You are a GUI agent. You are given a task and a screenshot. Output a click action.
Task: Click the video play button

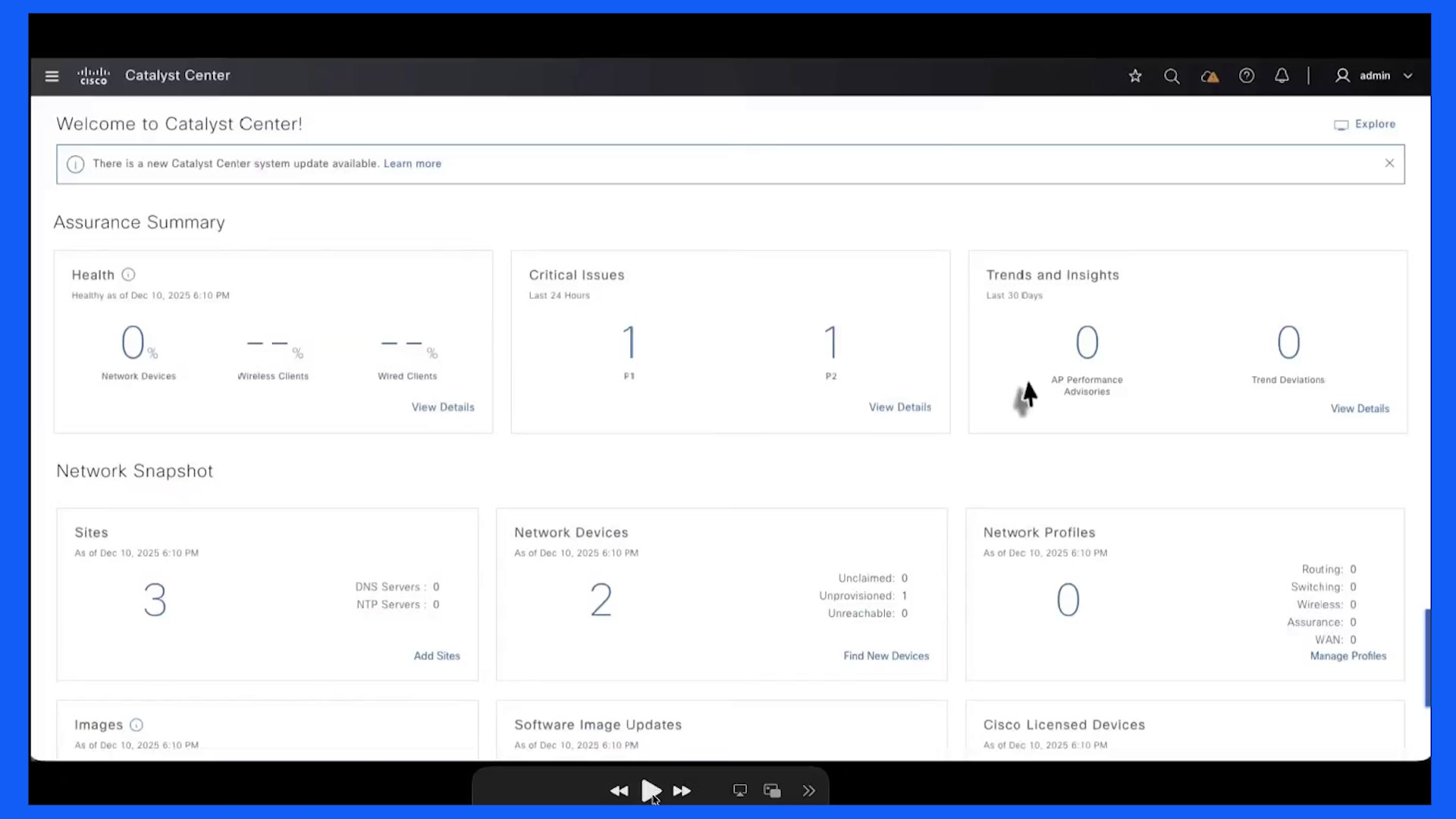click(x=651, y=791)
